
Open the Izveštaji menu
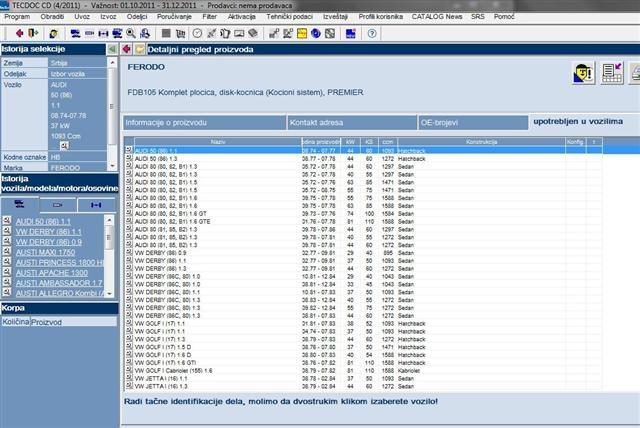pyautogui.click(x=336, y=17)
